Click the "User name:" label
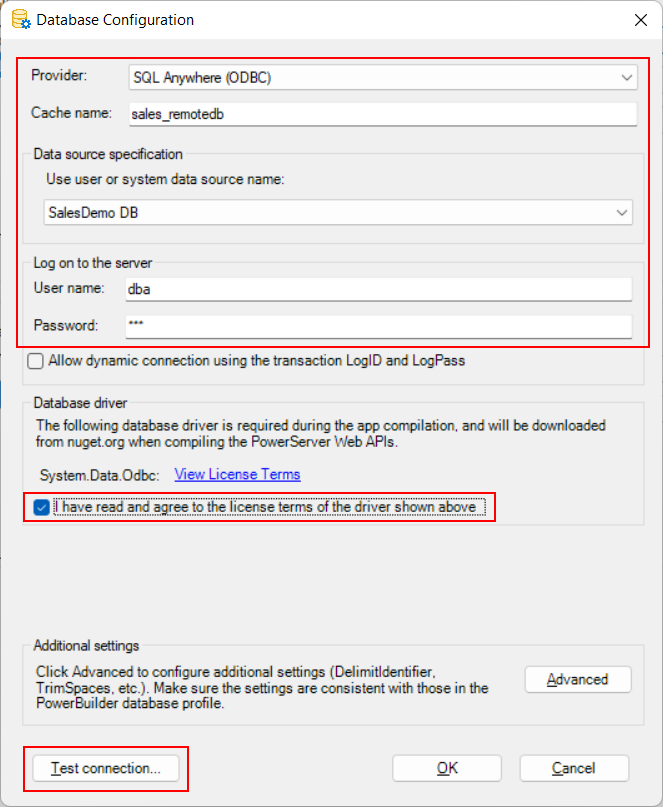This screenshot has width=663, height=807. [68, 288]
